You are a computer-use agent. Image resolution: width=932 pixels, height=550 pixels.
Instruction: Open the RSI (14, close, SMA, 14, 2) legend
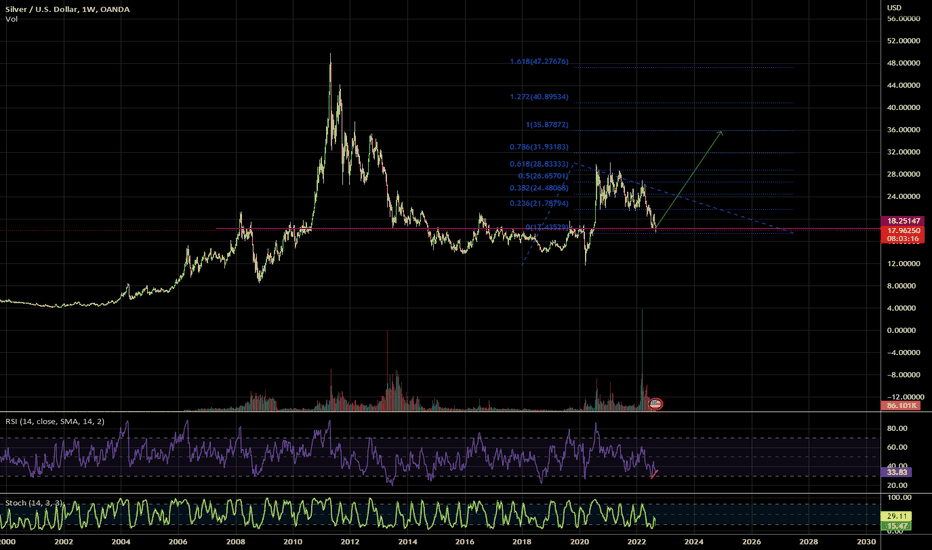pos(55,422)
